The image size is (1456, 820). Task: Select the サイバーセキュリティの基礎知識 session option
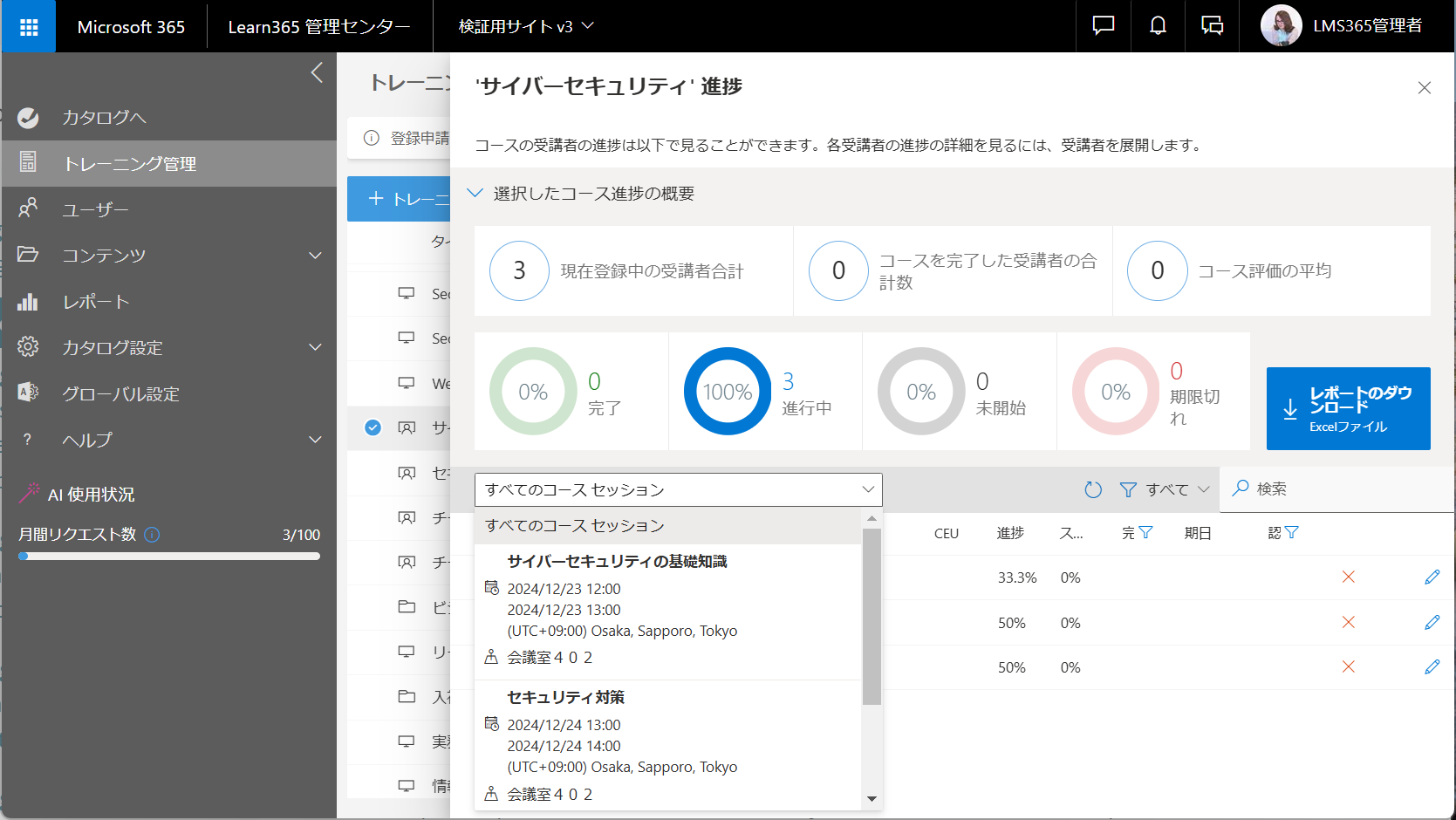(x=668, y=612)
